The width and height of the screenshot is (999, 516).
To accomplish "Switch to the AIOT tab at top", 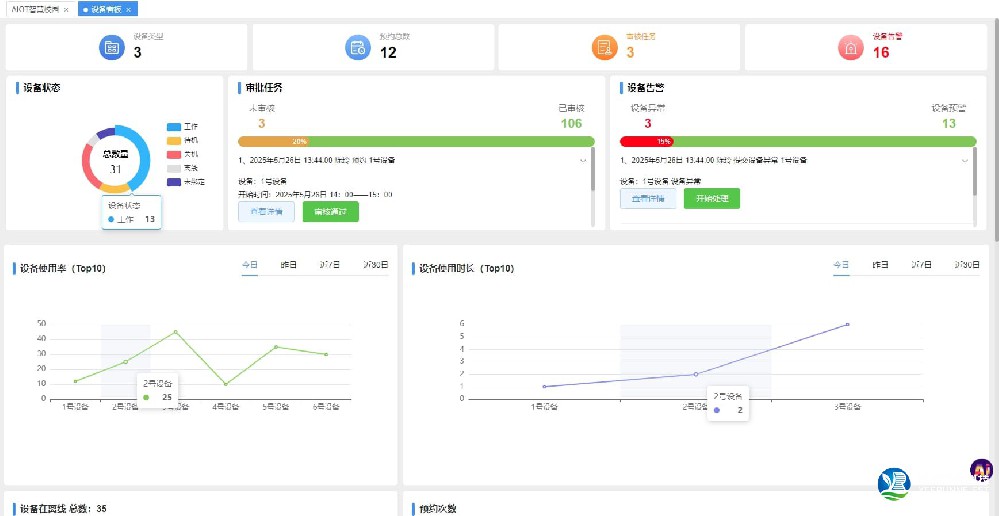I will point(34,9).
